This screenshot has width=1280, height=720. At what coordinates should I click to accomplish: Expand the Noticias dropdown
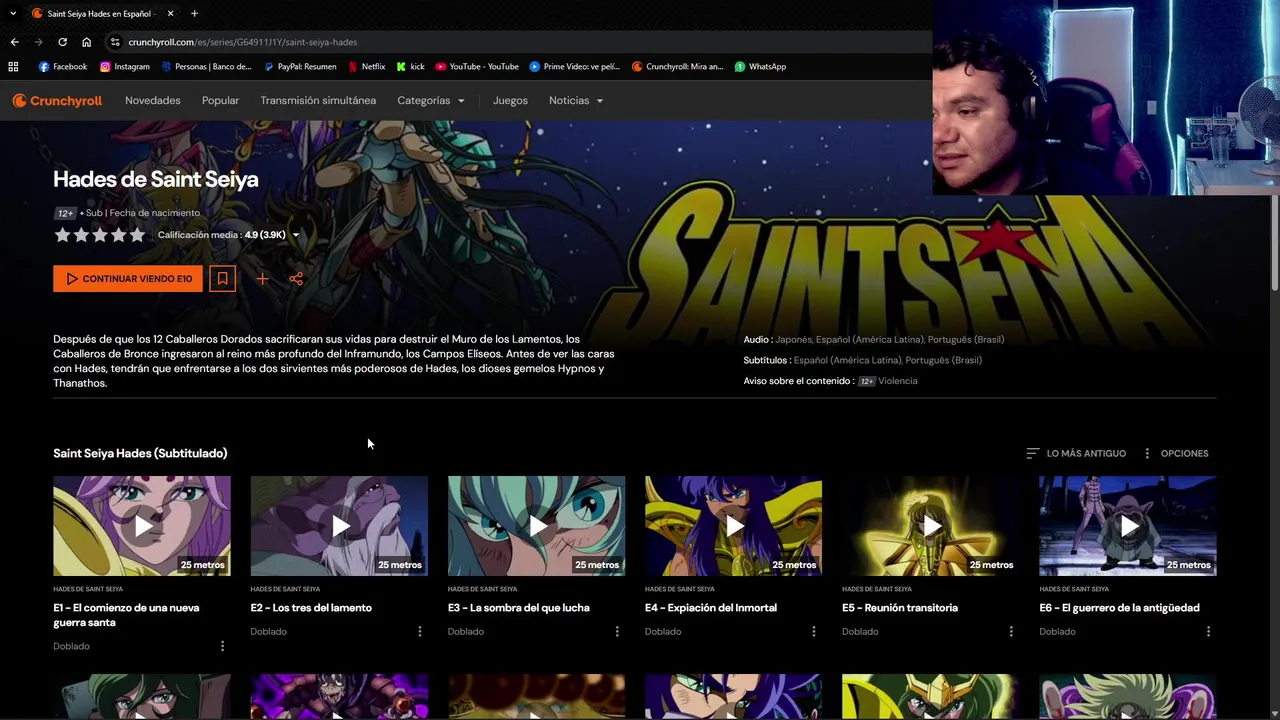click(576, 100)
